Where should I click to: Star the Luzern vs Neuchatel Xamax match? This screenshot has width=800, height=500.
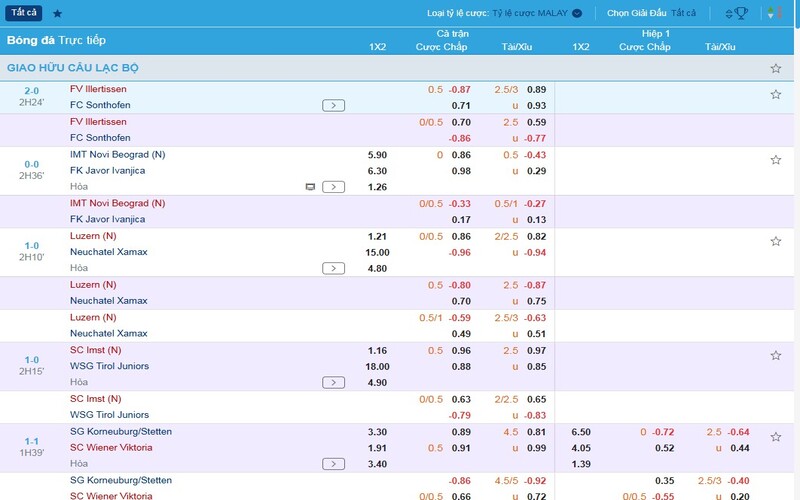(775, 242)
